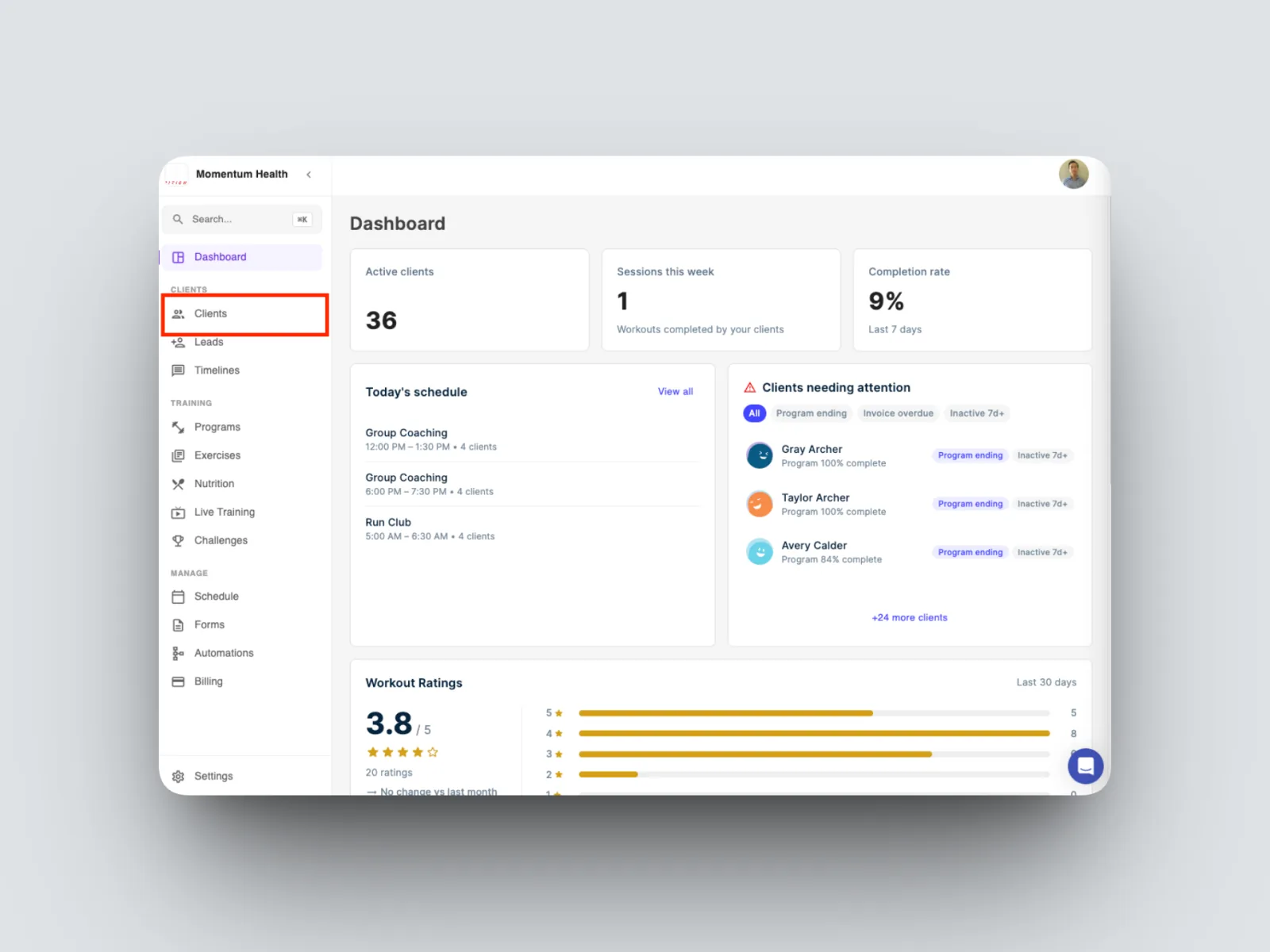Click the Forms document icon
The width and height of the screenshot is (1270, 952).
coord(178,625)
